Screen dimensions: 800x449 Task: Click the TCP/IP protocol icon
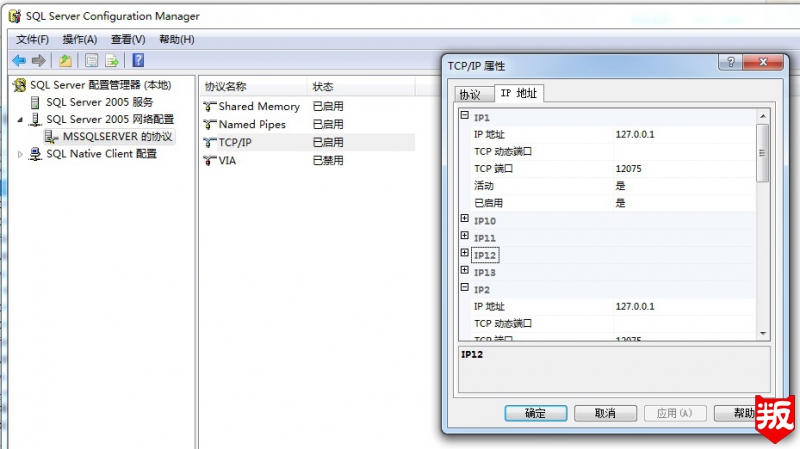(210, 142)
